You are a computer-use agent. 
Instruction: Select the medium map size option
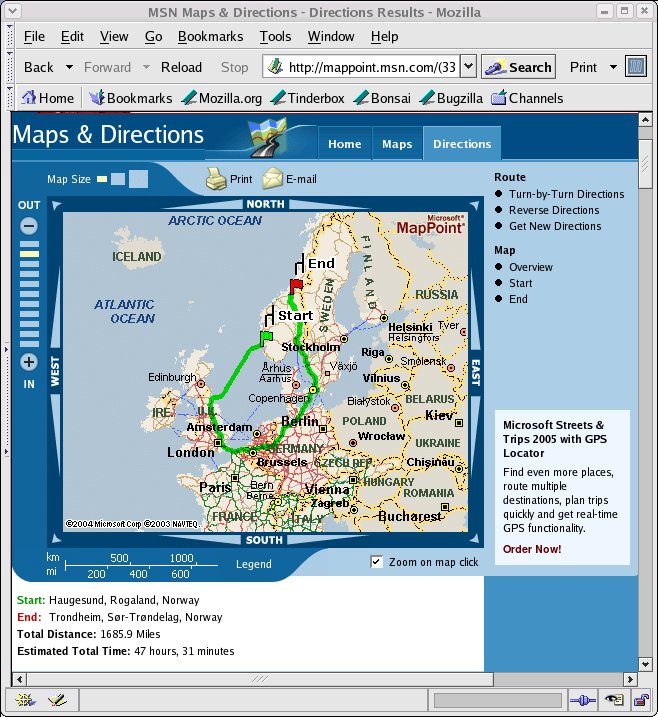coord(118,179)
